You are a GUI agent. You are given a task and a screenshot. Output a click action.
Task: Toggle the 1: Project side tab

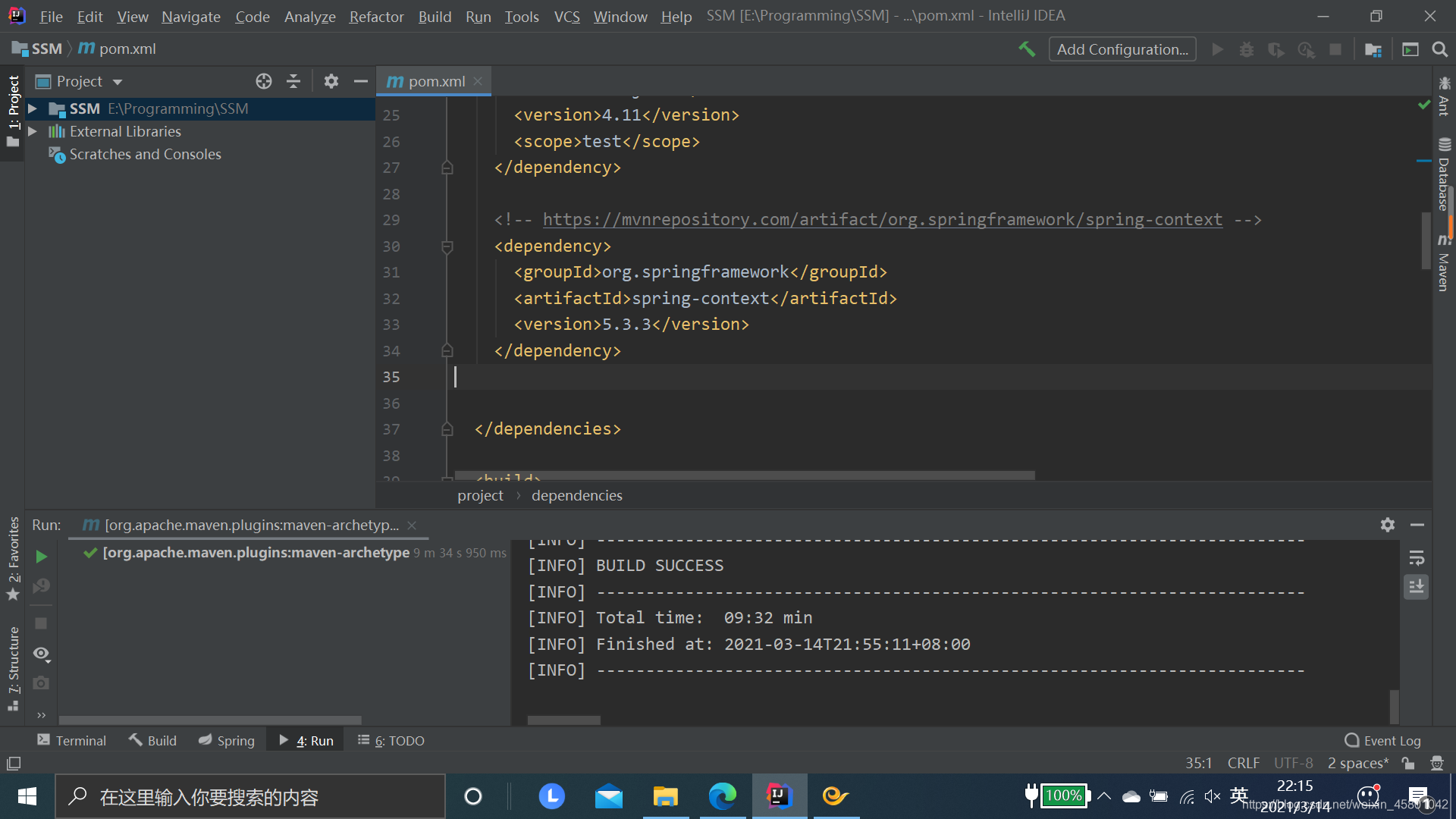[x=13, y=111]
